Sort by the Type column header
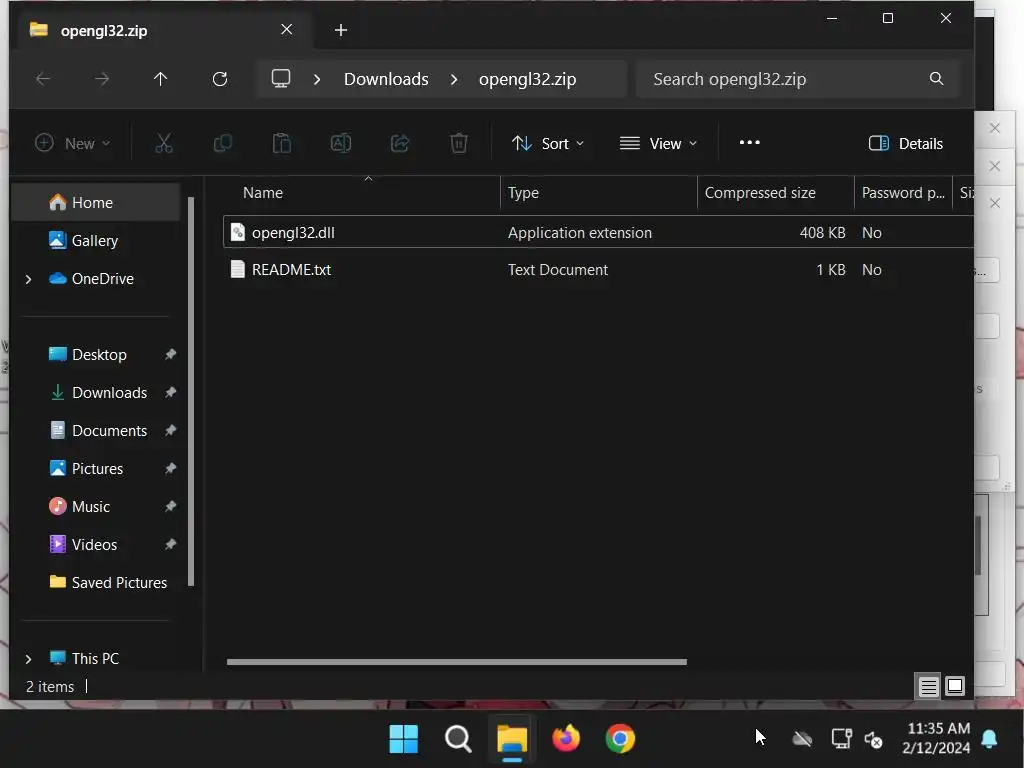The height and width of the screenshot is (768, 1024). (x=523, y=193)
